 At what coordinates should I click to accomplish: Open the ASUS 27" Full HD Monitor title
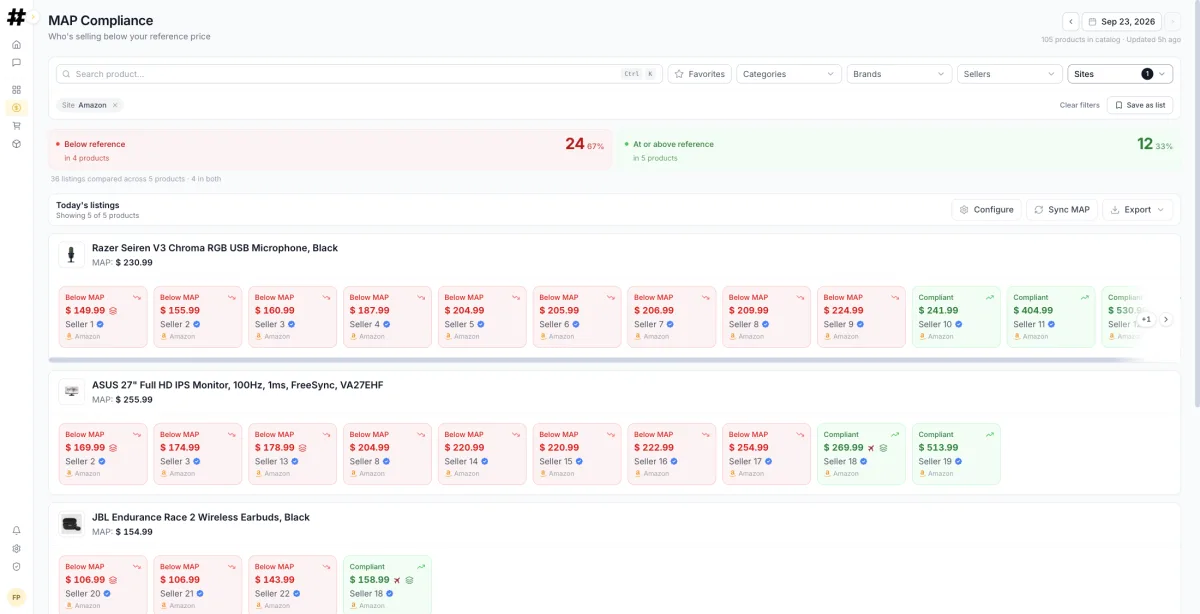tap(237, 385)
